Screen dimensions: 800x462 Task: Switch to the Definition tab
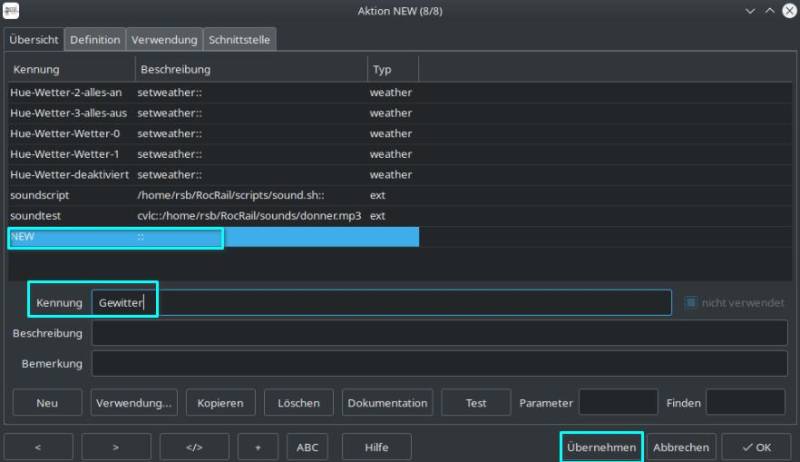coord(96,39)
